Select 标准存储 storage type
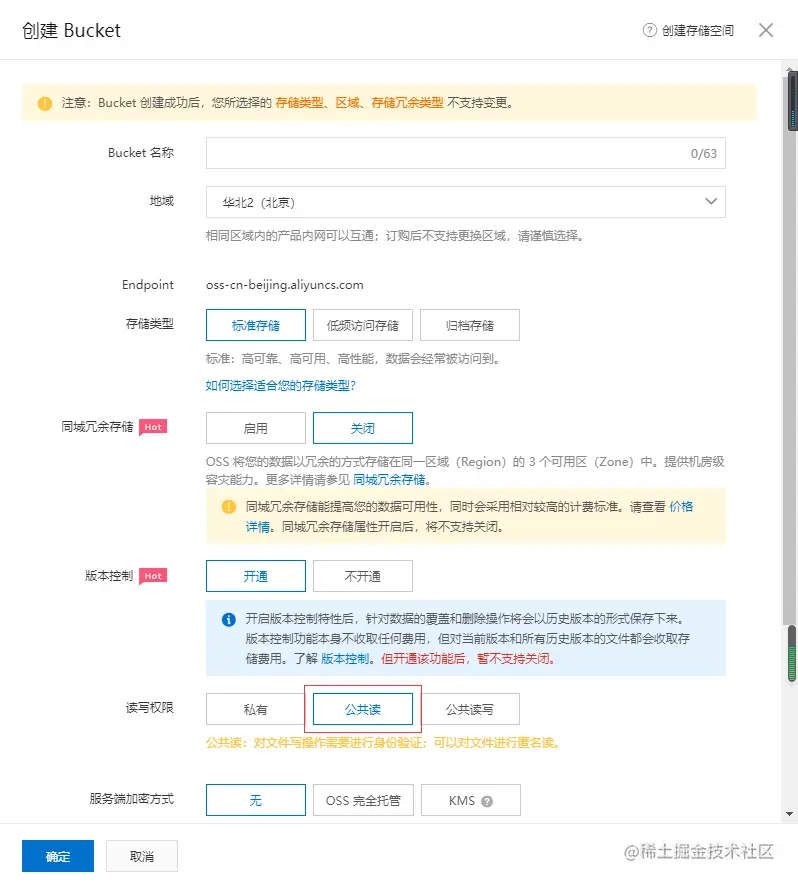Image resolution: width=798 pixels, height=885 pixels. [256, 325]
